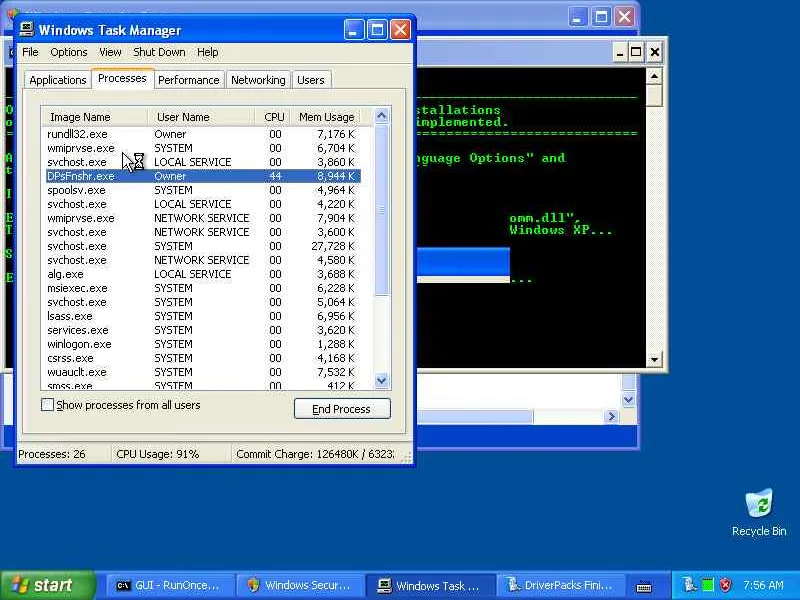Click the 7:56 AM system clock
Image resolution: width=800 pixels, height=600 pixels.
click(x=764, y=585)
